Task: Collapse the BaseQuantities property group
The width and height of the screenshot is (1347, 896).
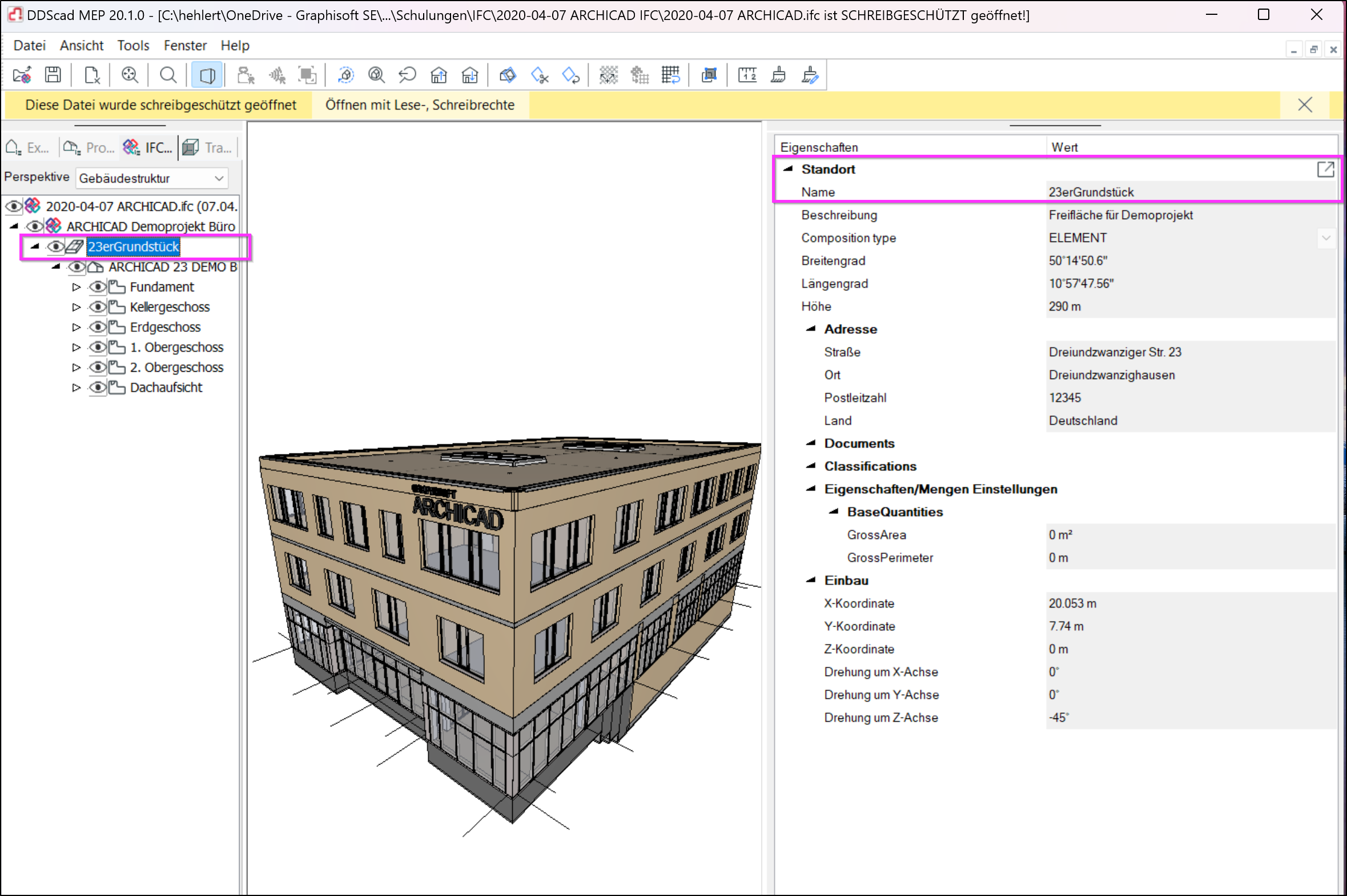Action: pyautogui.click(x=834, y=512)
